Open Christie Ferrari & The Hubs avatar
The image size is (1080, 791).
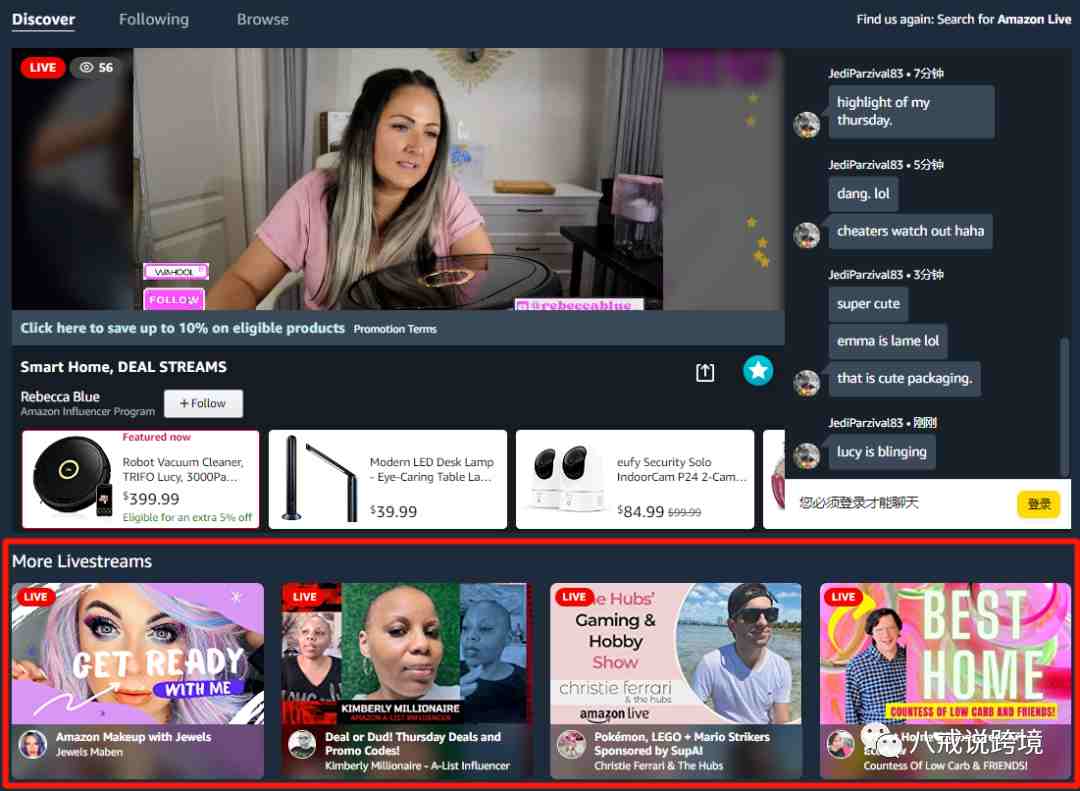[x=571, y=744]
